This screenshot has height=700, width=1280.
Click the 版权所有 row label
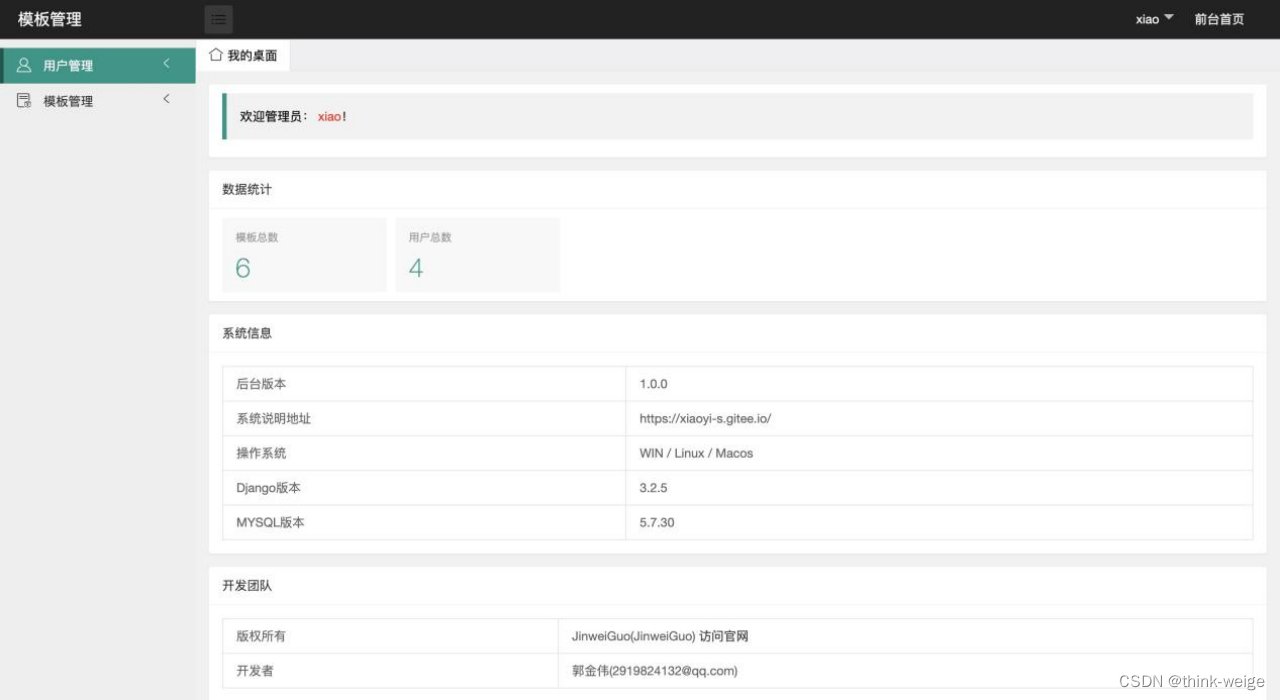pyautogui.click(x=261, y=636)
